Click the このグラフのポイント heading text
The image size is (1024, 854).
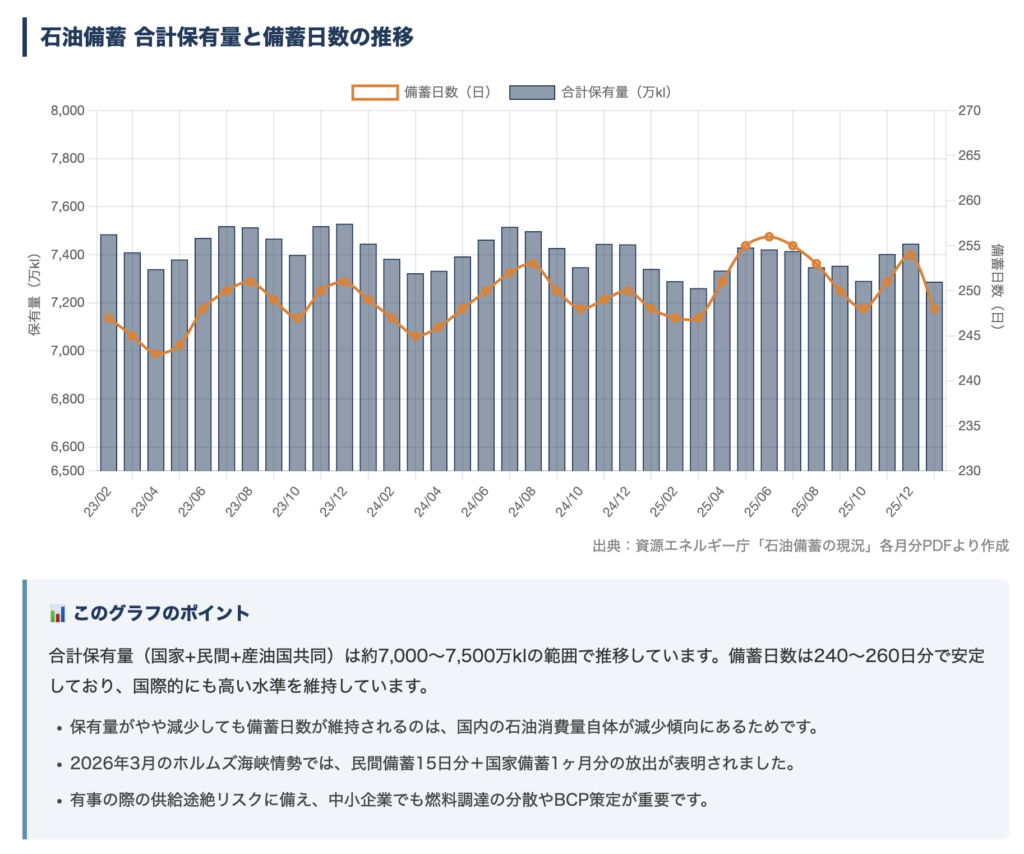click(161, 613)
